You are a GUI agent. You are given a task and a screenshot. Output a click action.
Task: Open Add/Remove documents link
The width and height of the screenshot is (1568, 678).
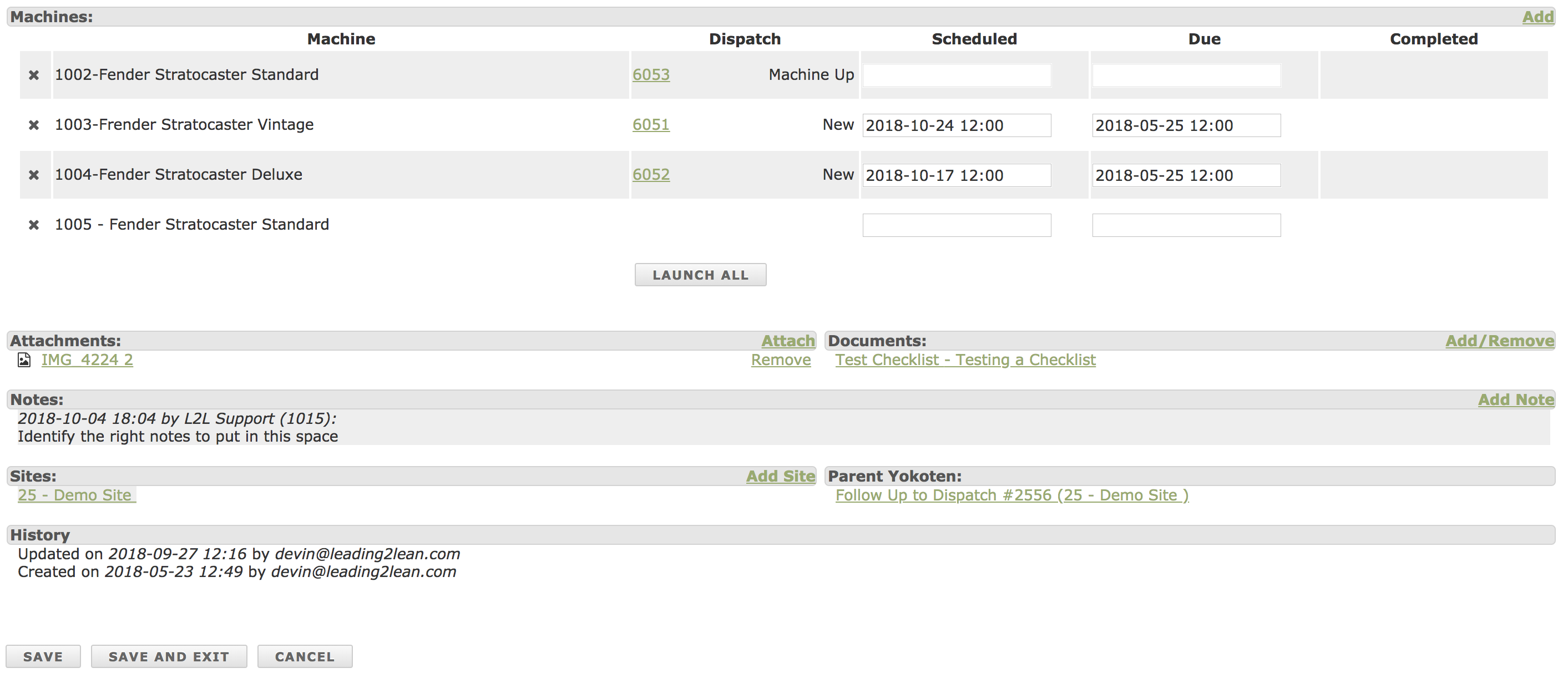[x=1499, y=341]
